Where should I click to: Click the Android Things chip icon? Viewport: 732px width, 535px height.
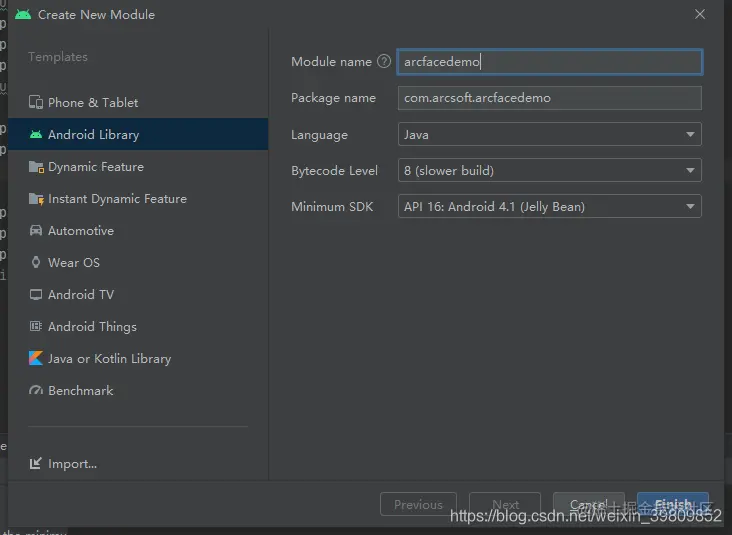(x=36, y=326)
